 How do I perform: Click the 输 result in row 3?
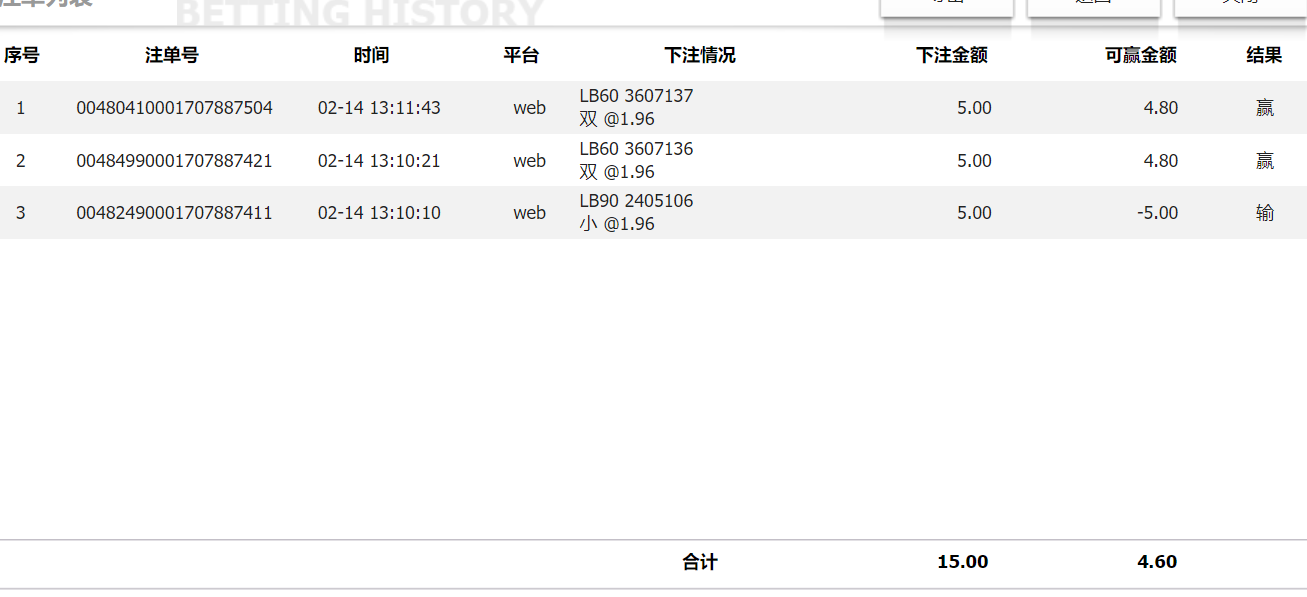[1265, 213]
